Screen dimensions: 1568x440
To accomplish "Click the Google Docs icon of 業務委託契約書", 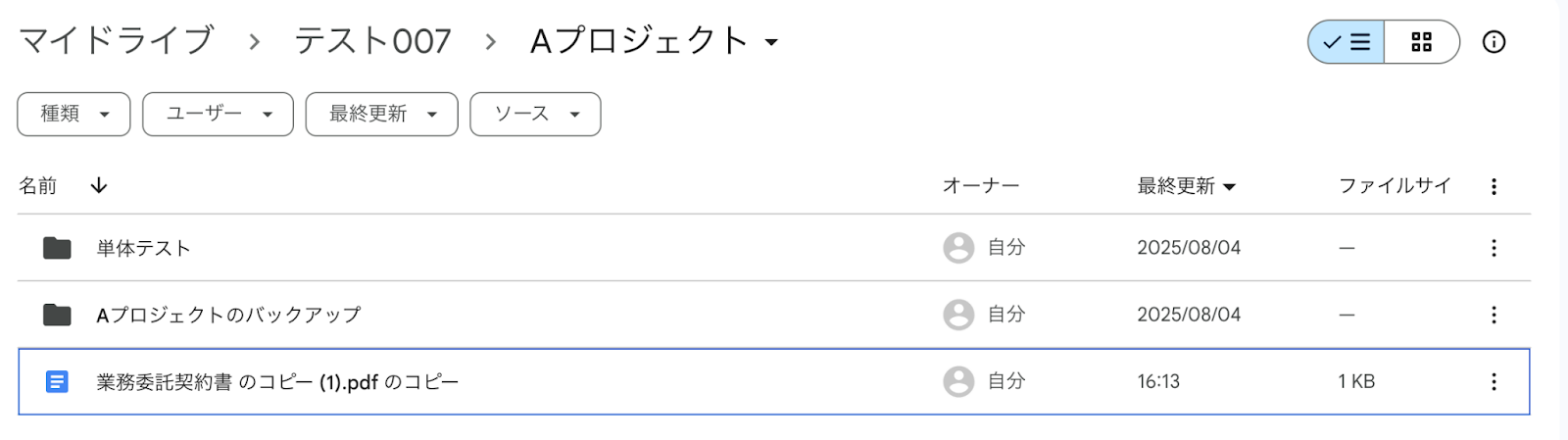I will 57,381.
